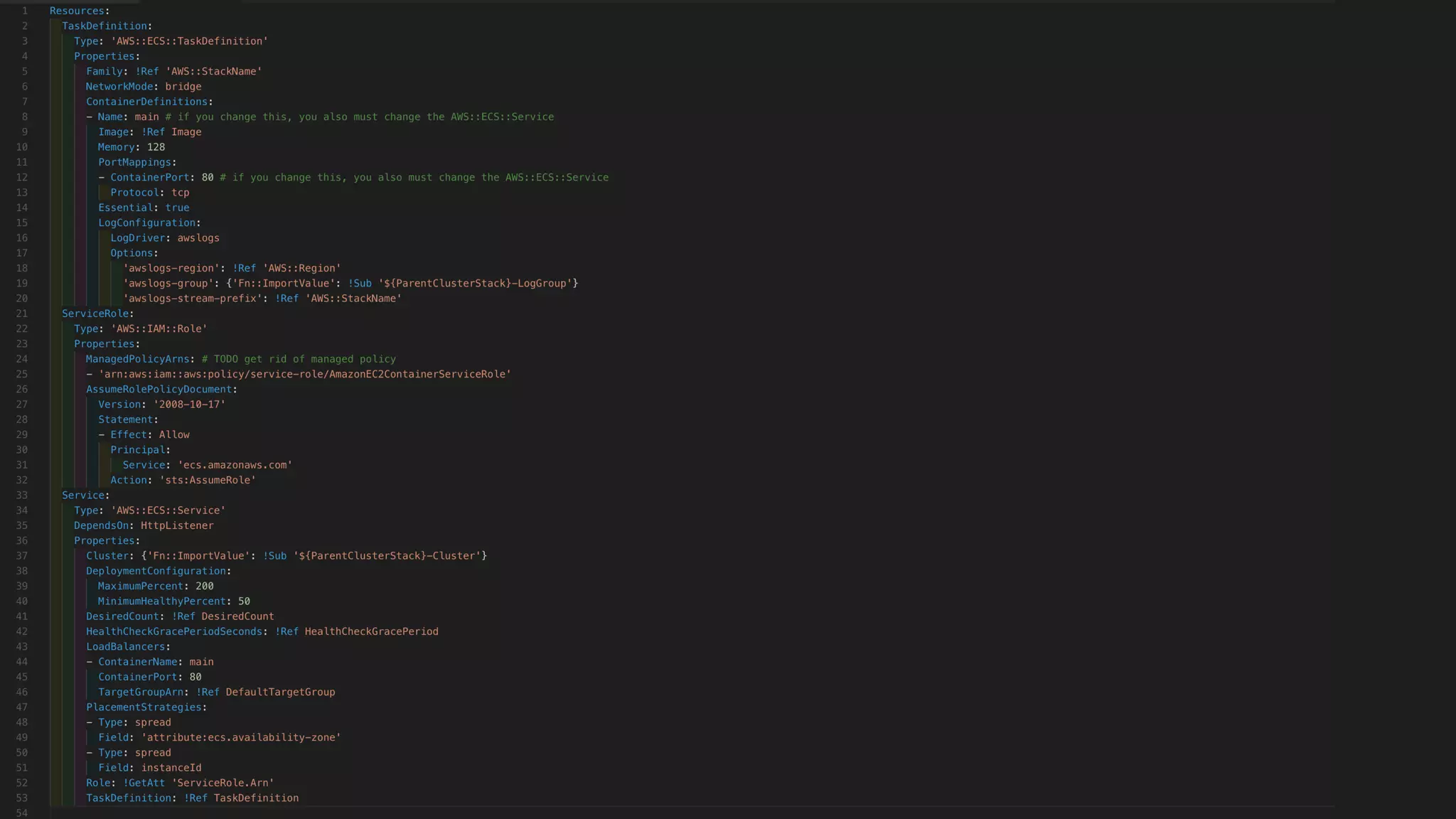
Task: Click the 'attribute:ecs.availability-zone' string
Action: (240, 737)
